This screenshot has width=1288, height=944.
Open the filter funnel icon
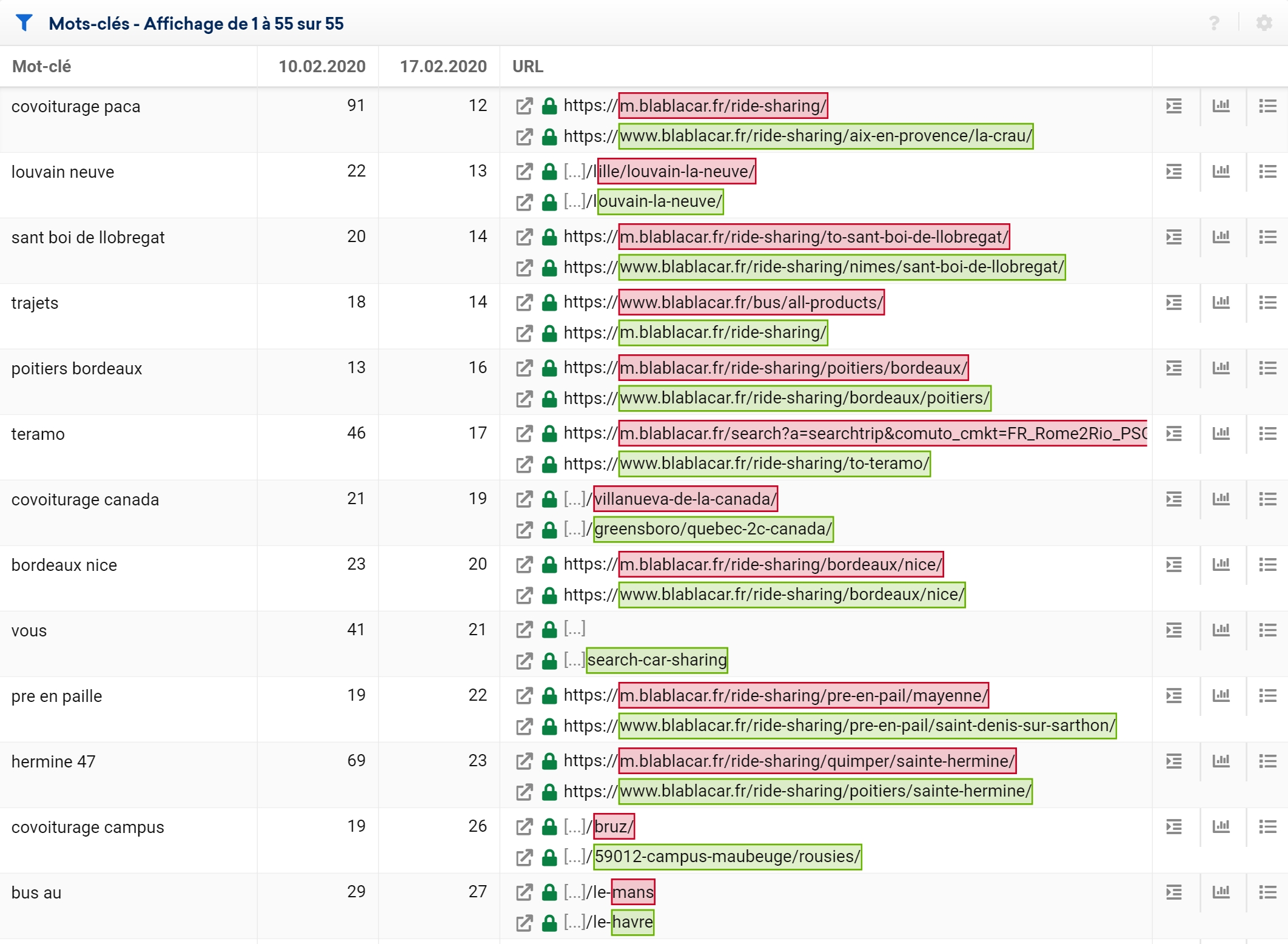pos(24,23)
